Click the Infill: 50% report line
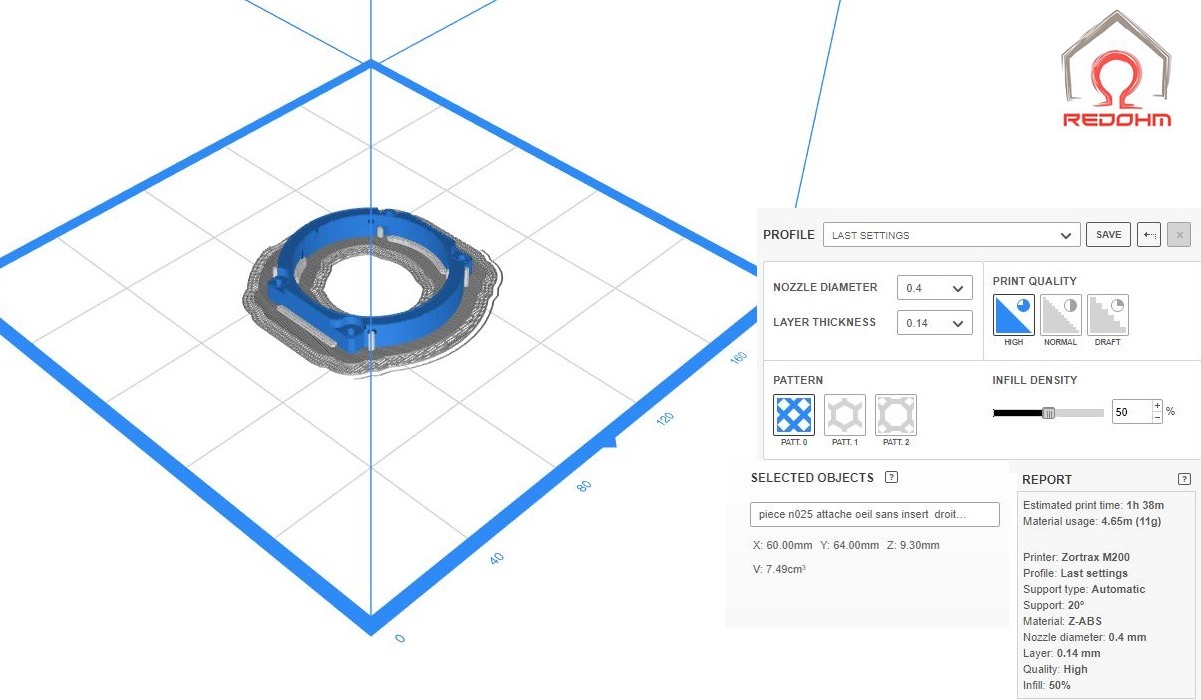Image resolution: width=1201 pixels, height=700 pixels. [x=1047, y=685]
